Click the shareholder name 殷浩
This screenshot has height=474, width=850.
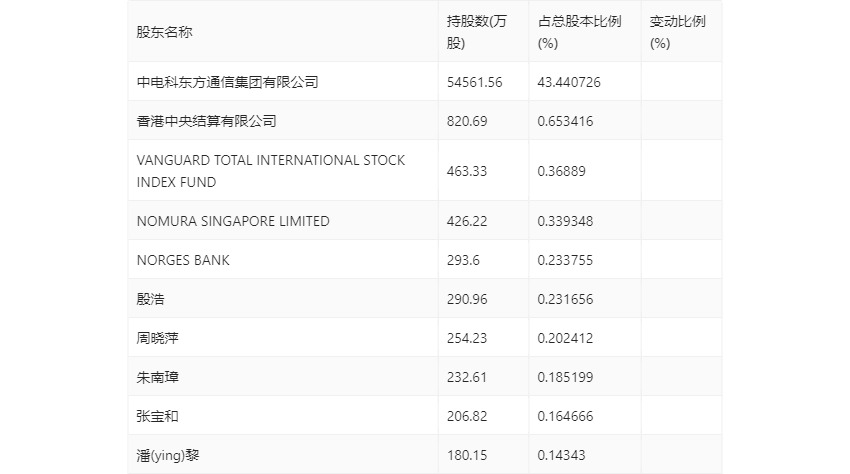pos(151,299)
